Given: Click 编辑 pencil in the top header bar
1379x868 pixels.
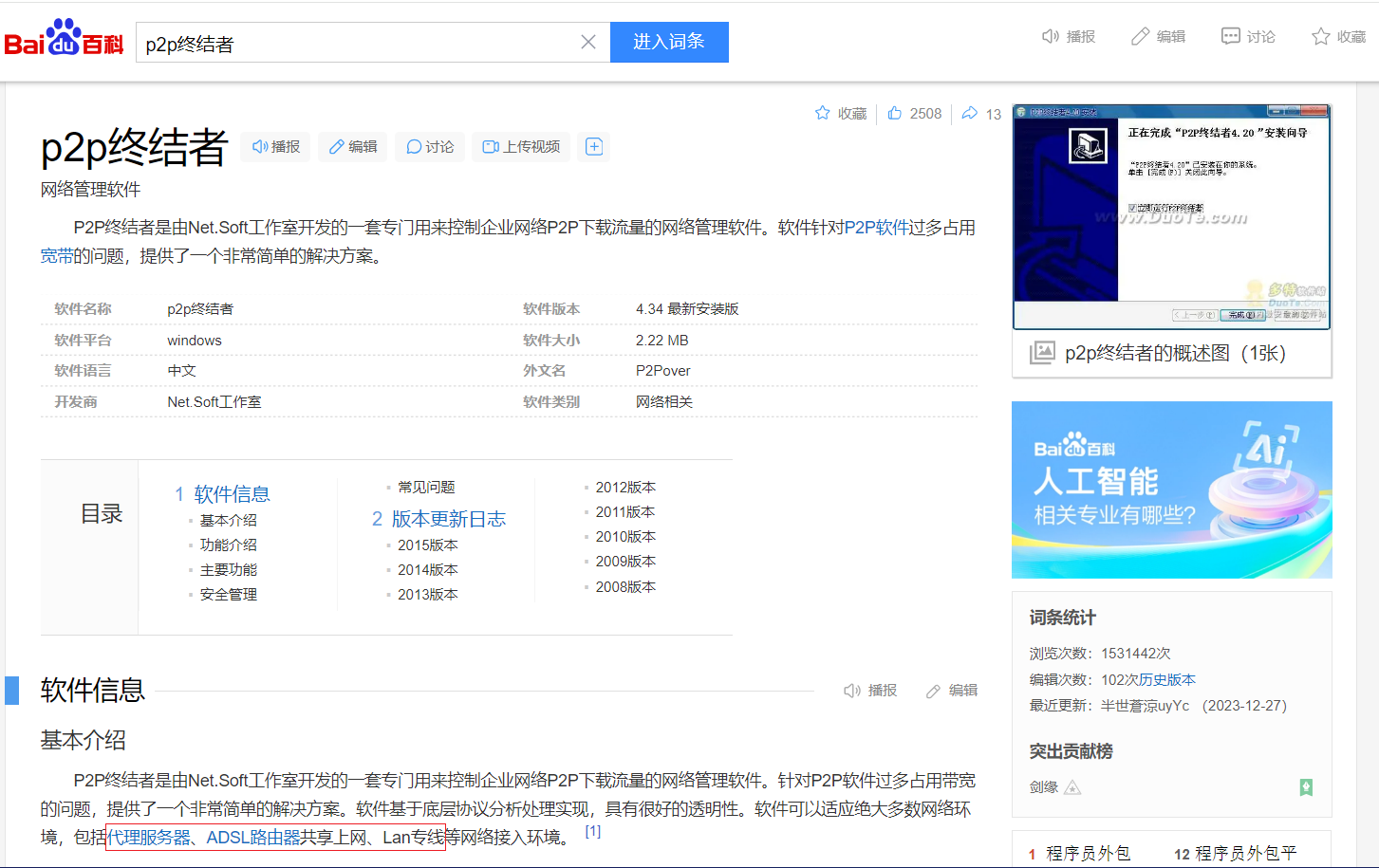Looking at the screenshot, I should (1159, 36).
